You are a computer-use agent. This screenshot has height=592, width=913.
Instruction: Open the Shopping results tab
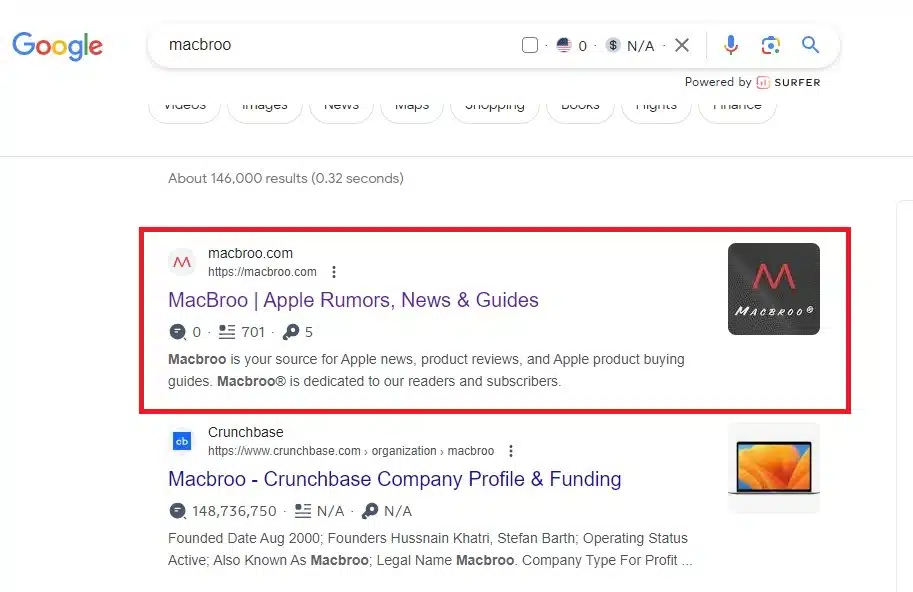[x=494, y=106]
